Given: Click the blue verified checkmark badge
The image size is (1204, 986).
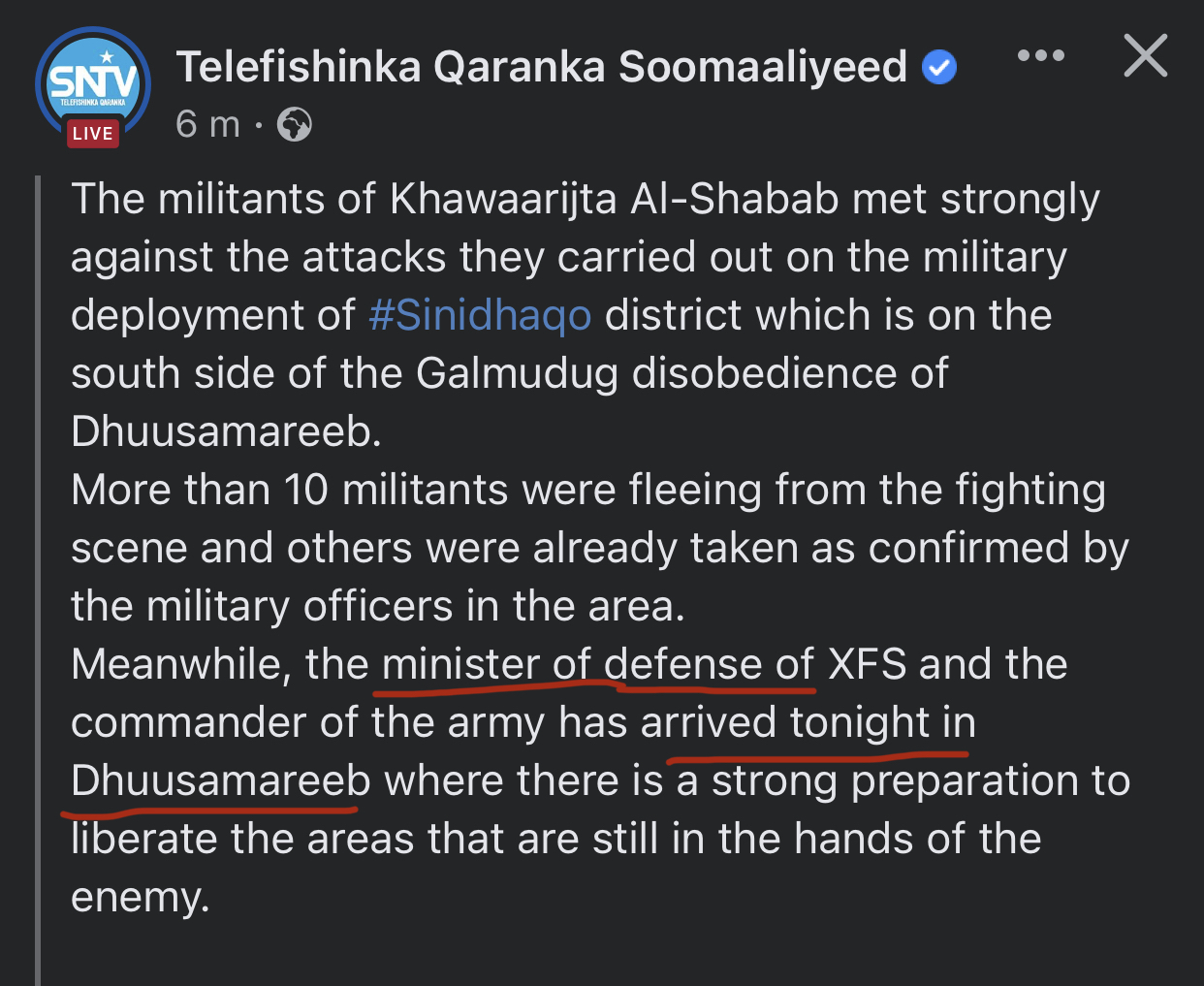Looking at the screenshot, I should click(938, 68).
